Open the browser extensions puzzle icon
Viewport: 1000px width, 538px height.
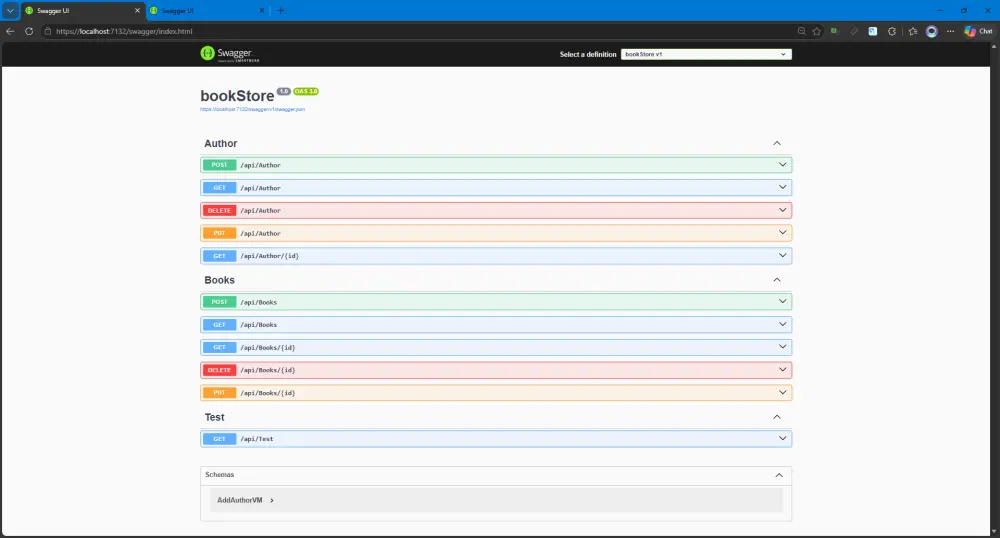click(x=892, y=31)
